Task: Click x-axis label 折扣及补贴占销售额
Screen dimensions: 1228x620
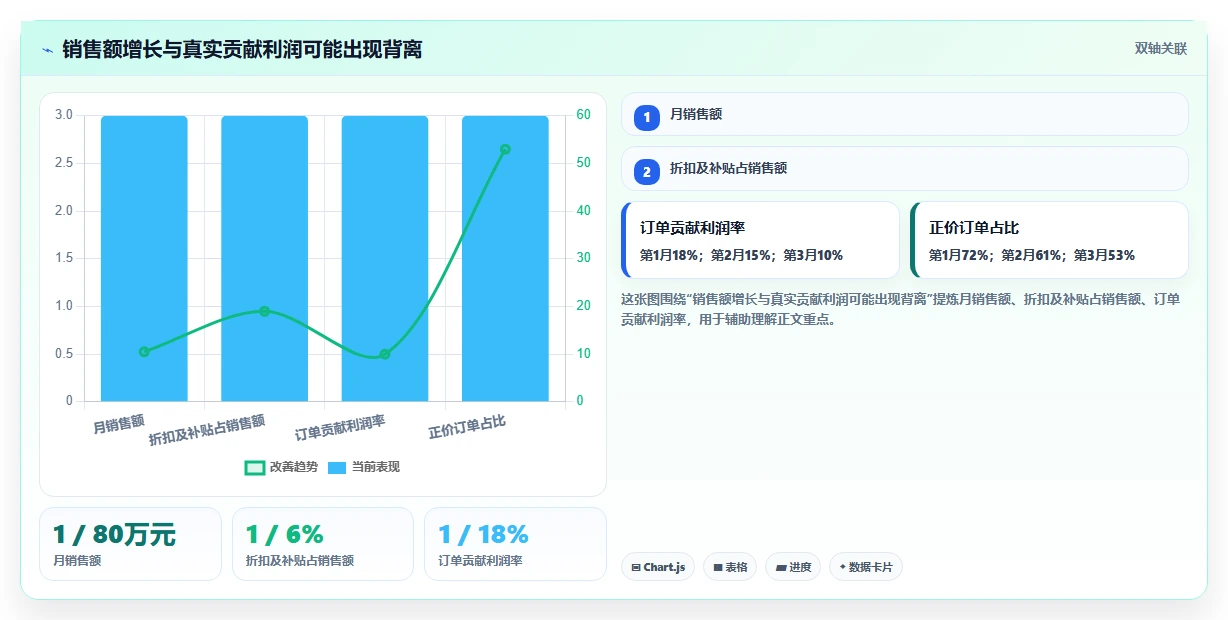Action: [x=207, y=430]
